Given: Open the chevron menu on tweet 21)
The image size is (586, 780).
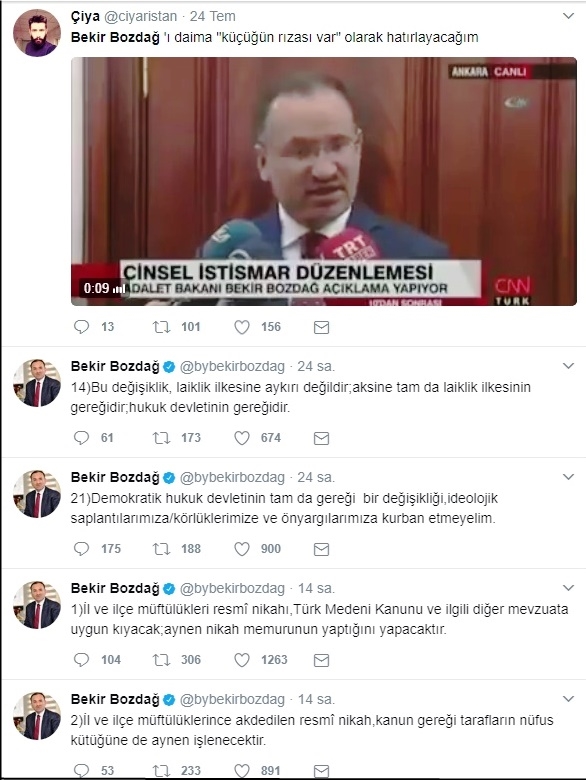Looking at the screenshot, I should [x=568, y=477].
